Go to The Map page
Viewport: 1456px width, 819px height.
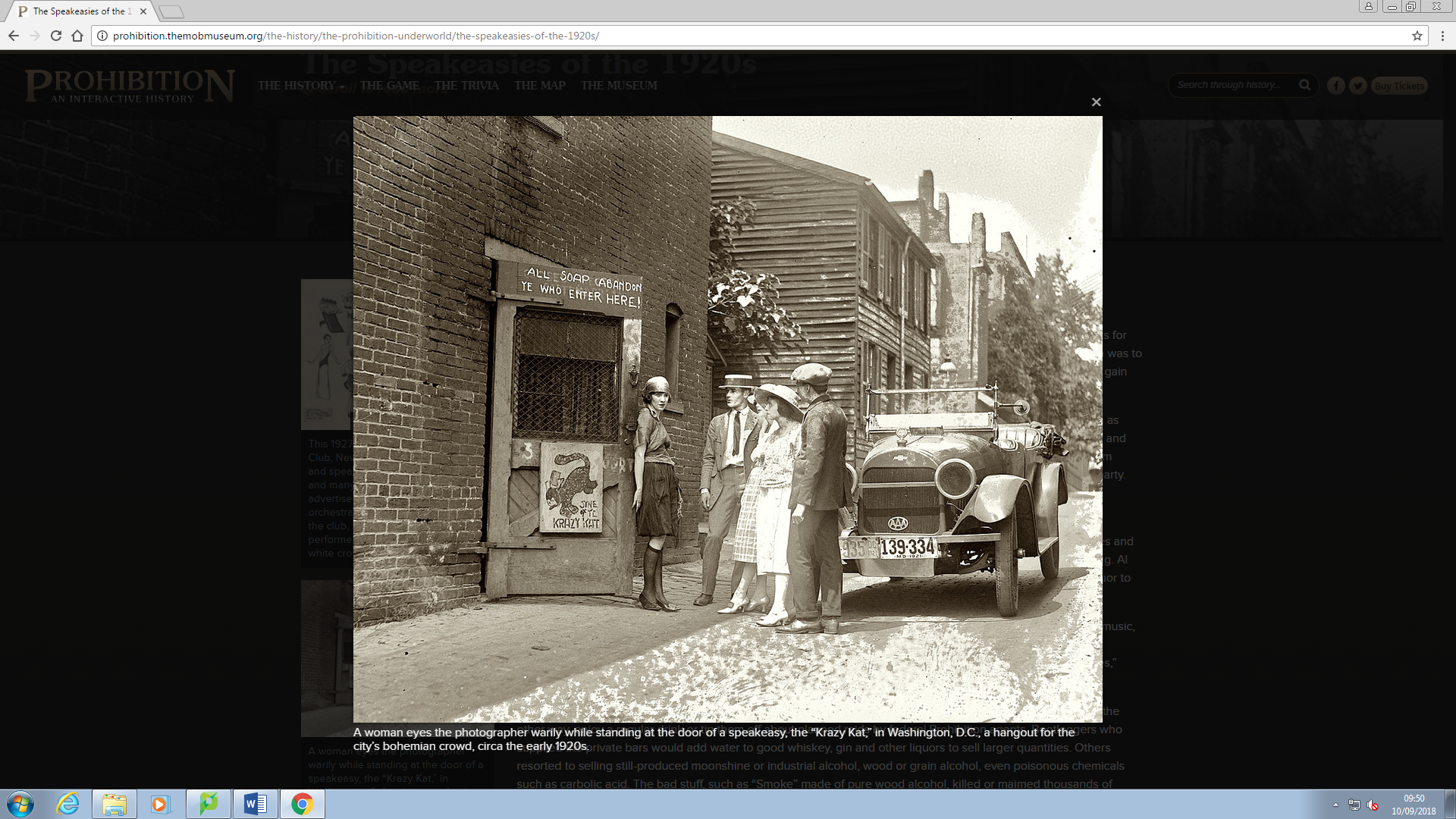pyautogui.click(x=539, y=86)
